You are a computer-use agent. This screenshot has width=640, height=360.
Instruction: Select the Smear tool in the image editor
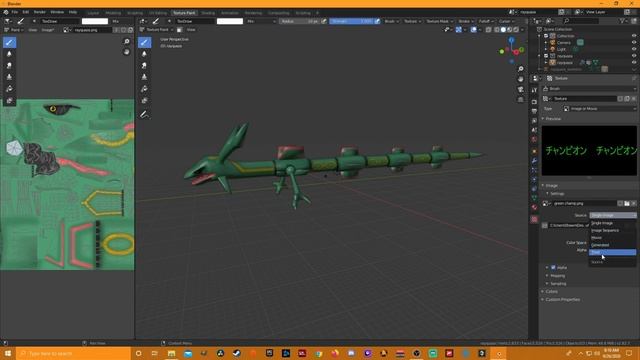coord(9,65)
